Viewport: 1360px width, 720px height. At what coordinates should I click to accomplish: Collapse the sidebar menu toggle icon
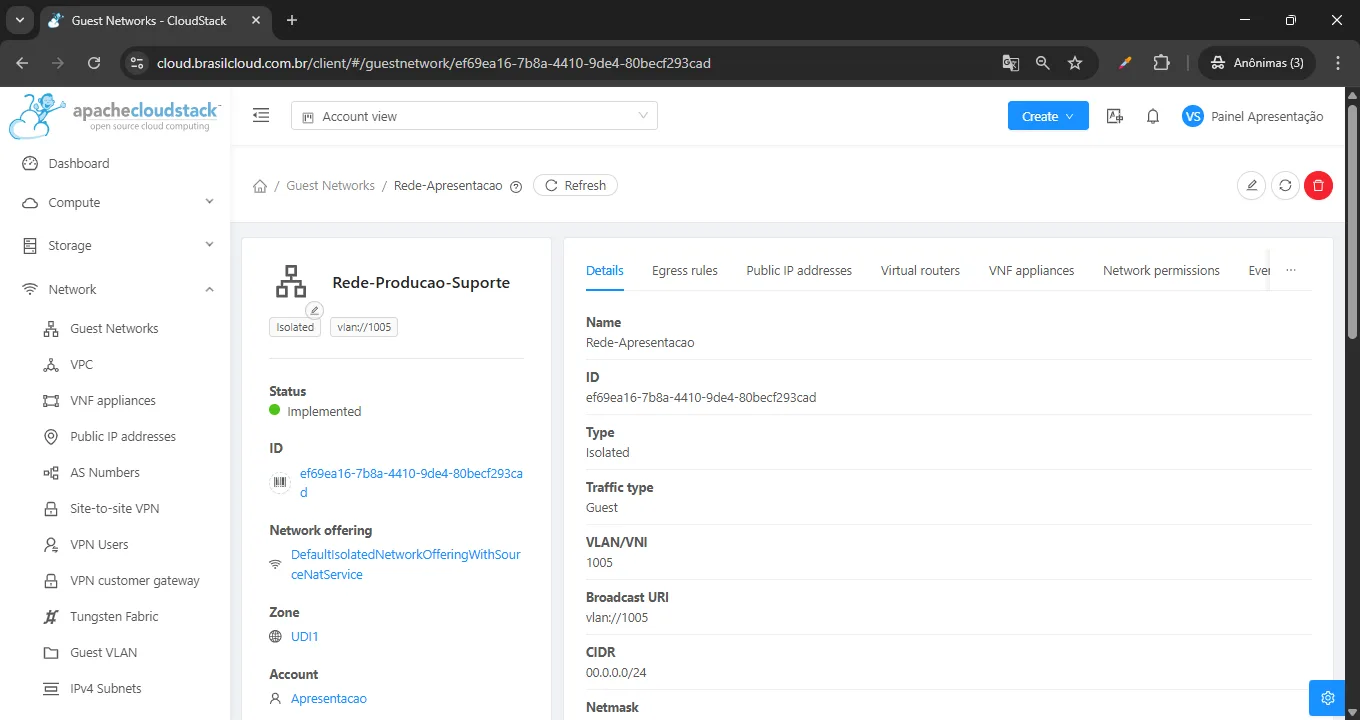[x=261, y=116]
